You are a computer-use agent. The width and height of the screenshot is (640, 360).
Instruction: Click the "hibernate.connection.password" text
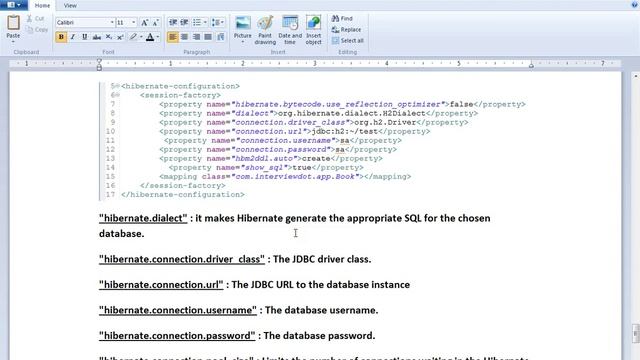[177, 336]
